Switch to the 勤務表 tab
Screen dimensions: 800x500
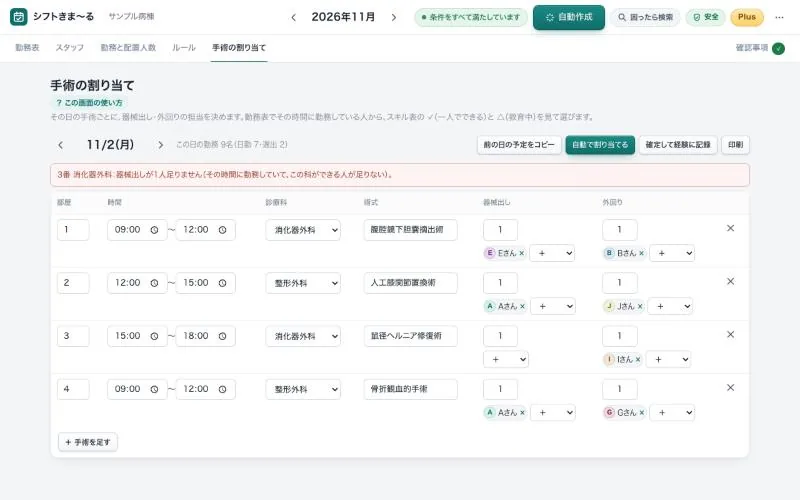point(27,48)
